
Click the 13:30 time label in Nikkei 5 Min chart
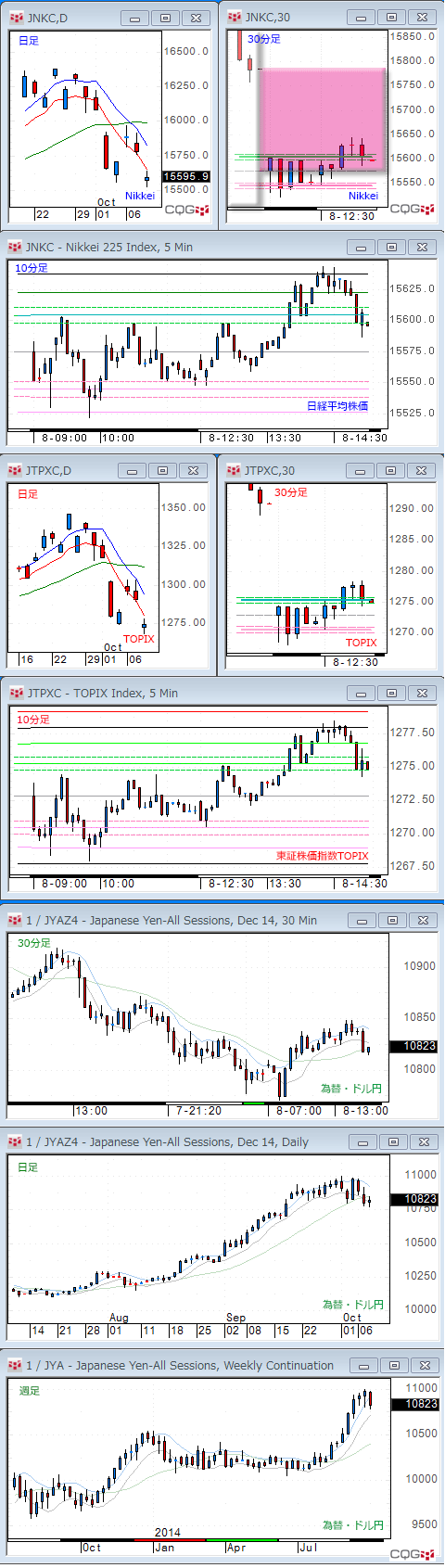point(285,438)
